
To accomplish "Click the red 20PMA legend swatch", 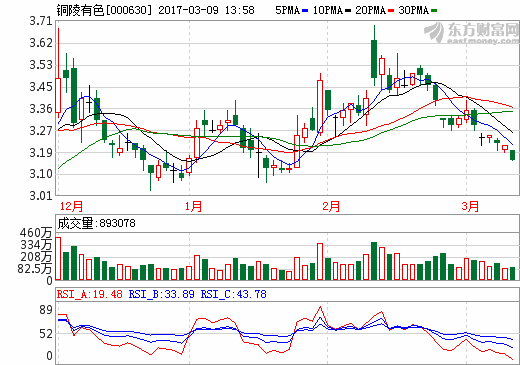I will point(391,11).
